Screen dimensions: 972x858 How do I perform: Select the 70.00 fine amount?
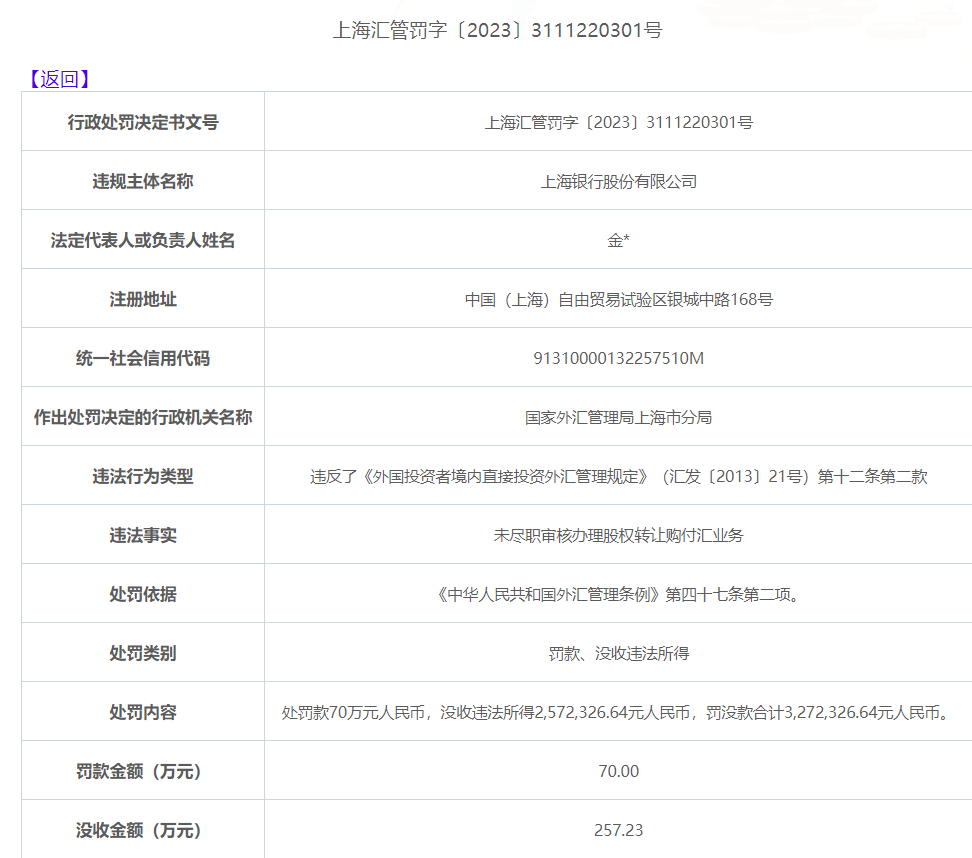619,771
